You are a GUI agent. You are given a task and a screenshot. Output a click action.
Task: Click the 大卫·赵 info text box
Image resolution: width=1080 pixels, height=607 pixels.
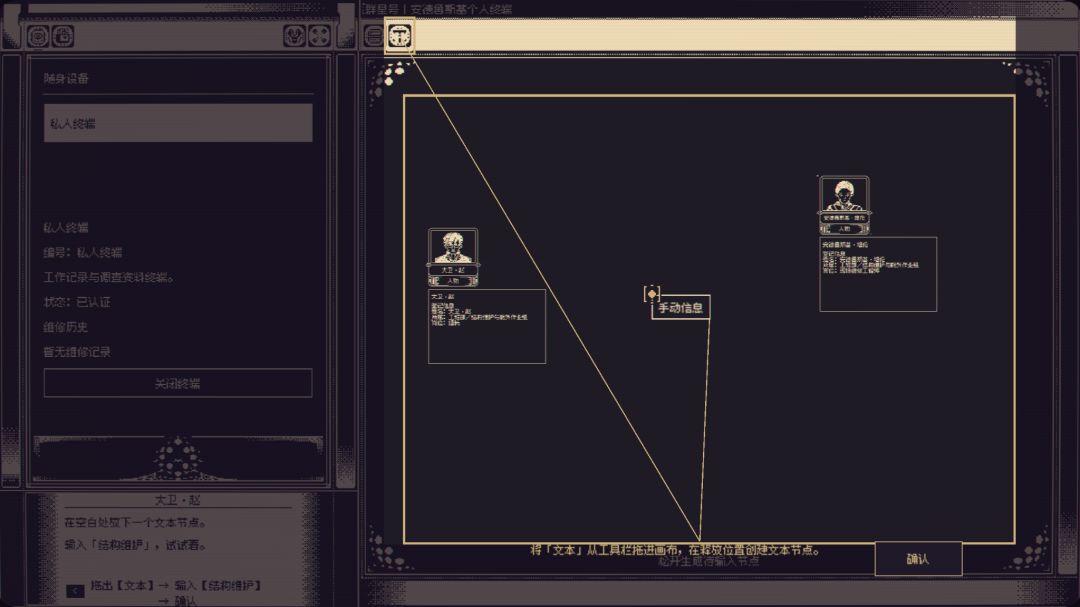(487, 326)
